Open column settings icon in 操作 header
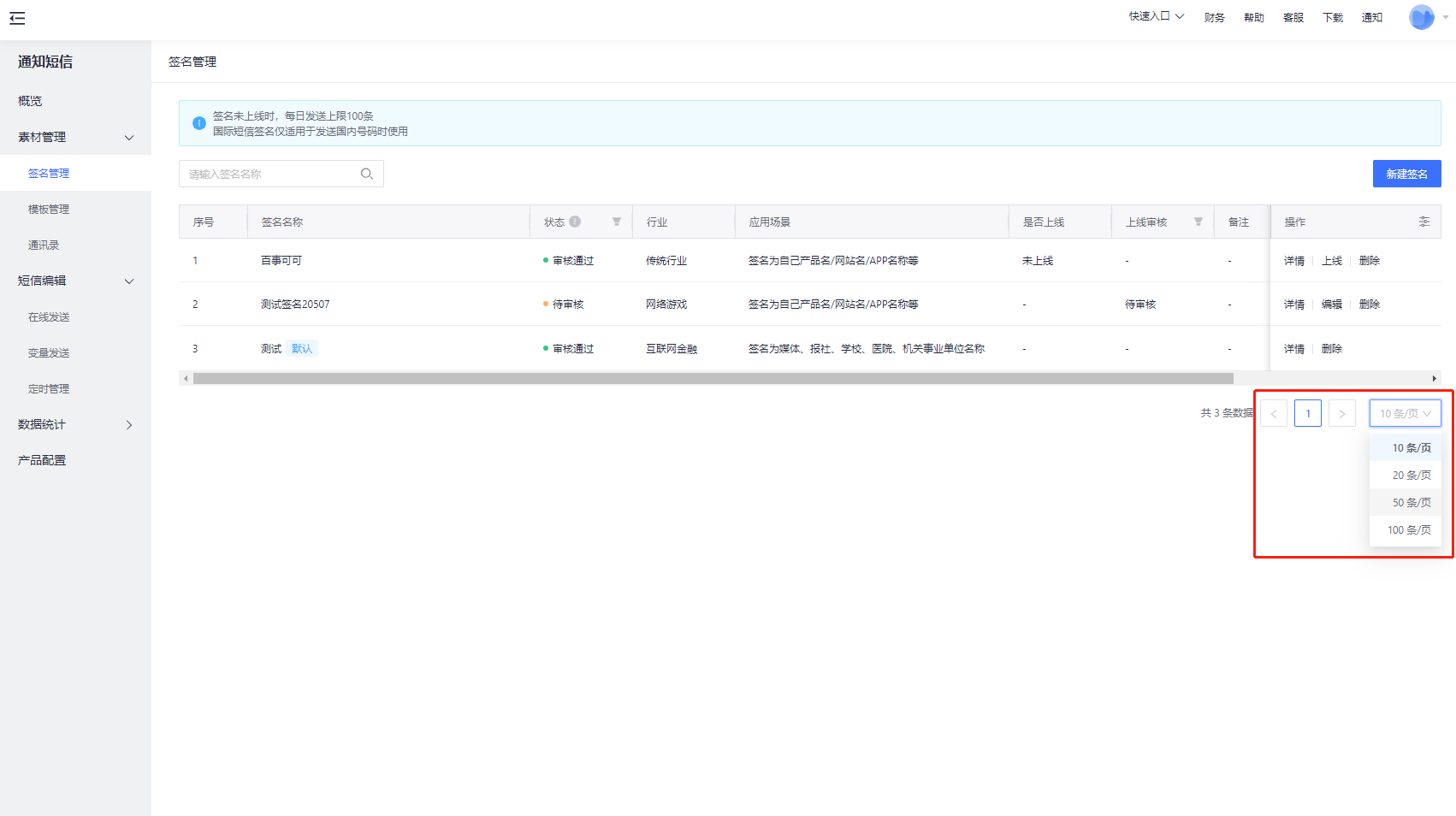 tap(1423, 222)
